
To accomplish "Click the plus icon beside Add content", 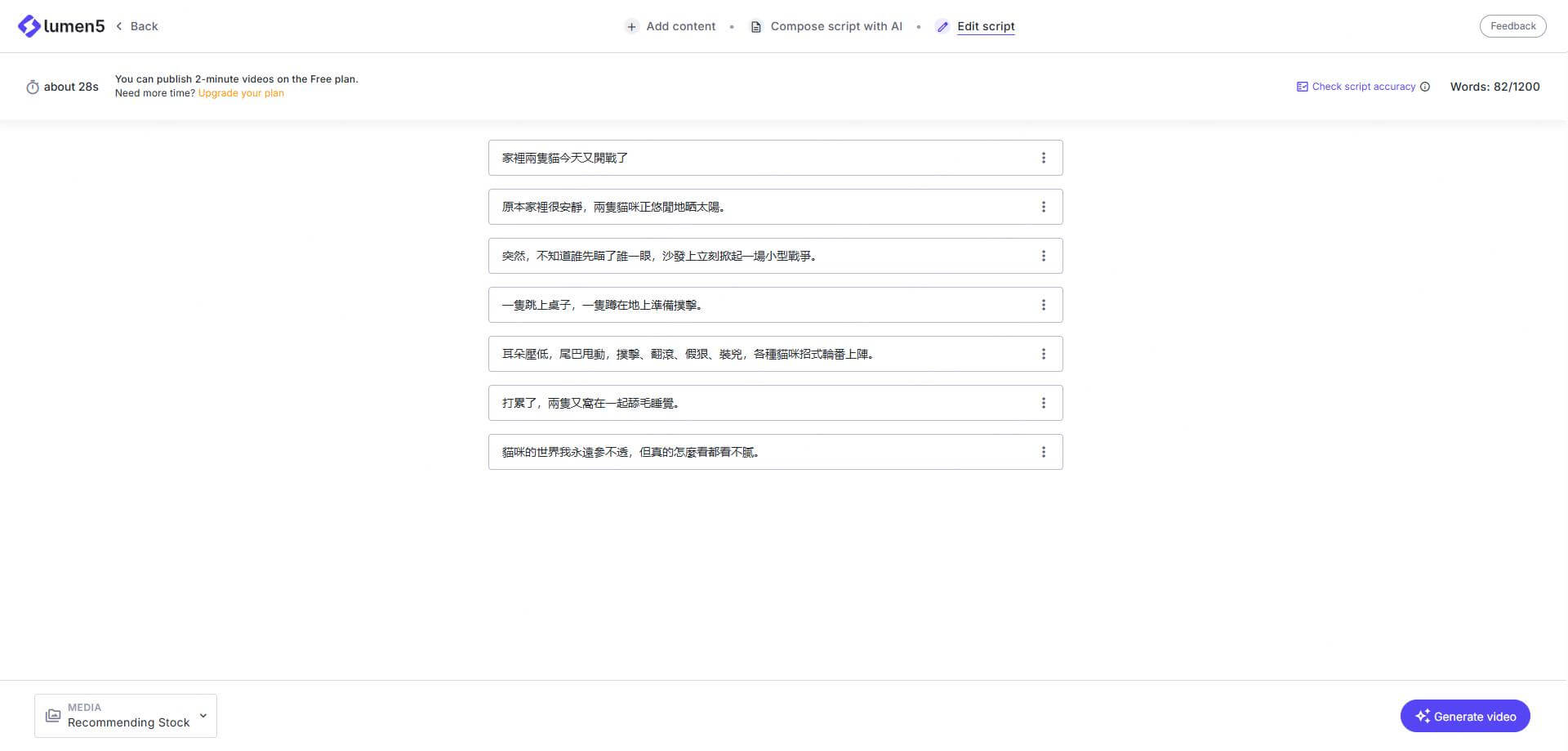I will (632, 26).
